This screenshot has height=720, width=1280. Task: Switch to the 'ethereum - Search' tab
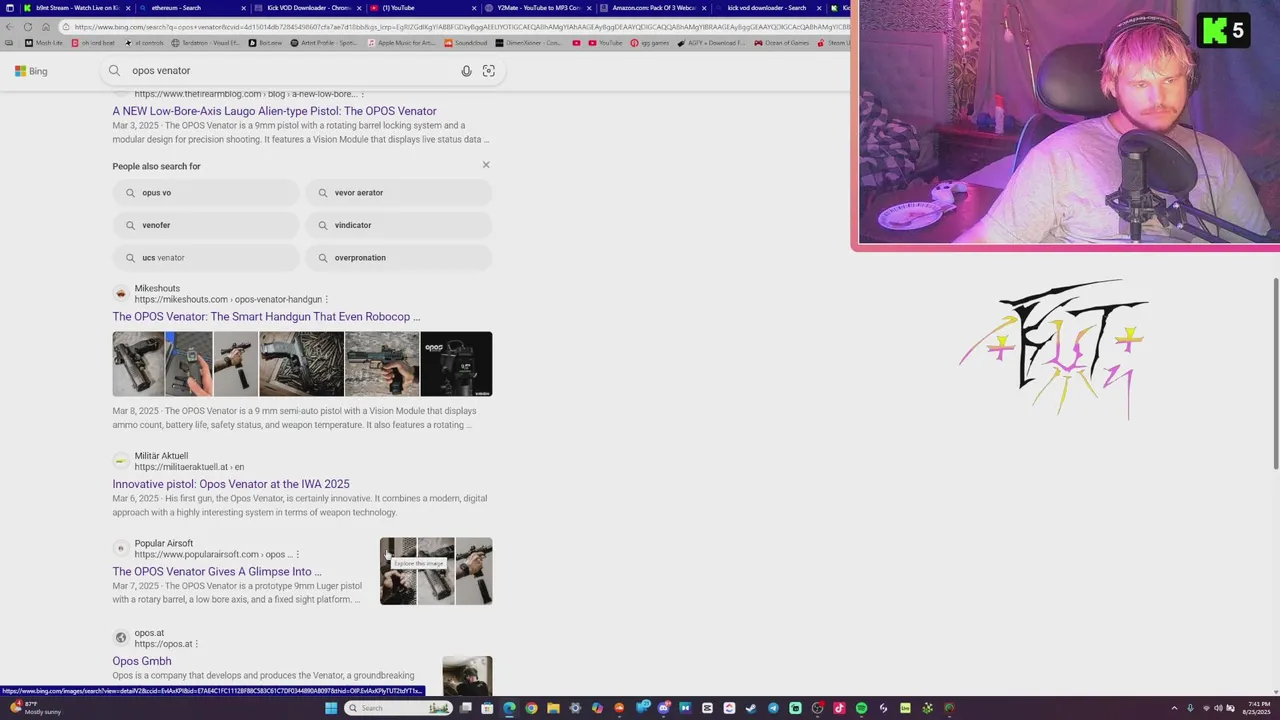pyautogui.click(x=190, y=8)
